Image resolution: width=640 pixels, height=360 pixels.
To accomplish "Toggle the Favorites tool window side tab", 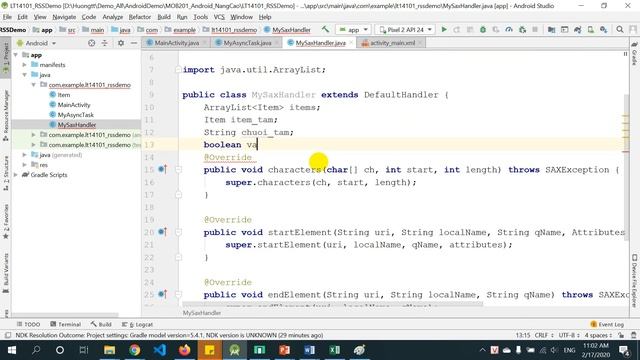I will (6, 222).
